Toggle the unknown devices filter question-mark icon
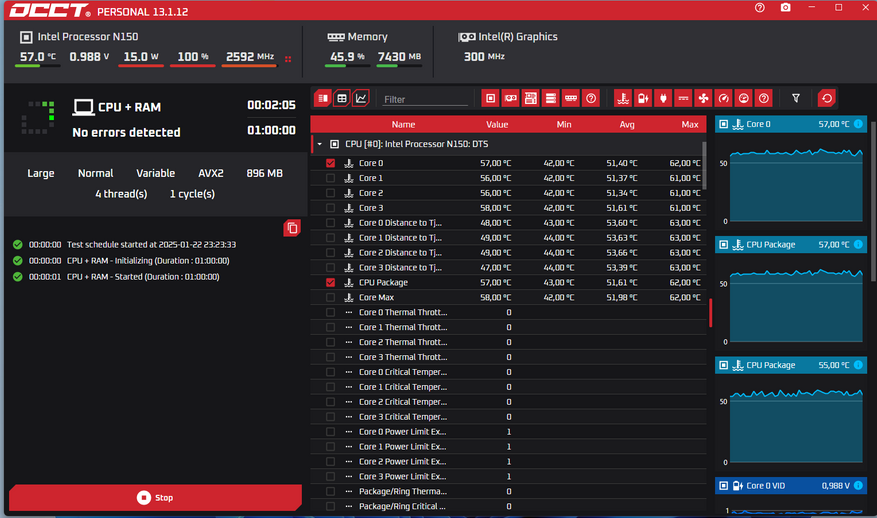Image resolution: width=877 pixels, height=518 pixels. (591, 98)
